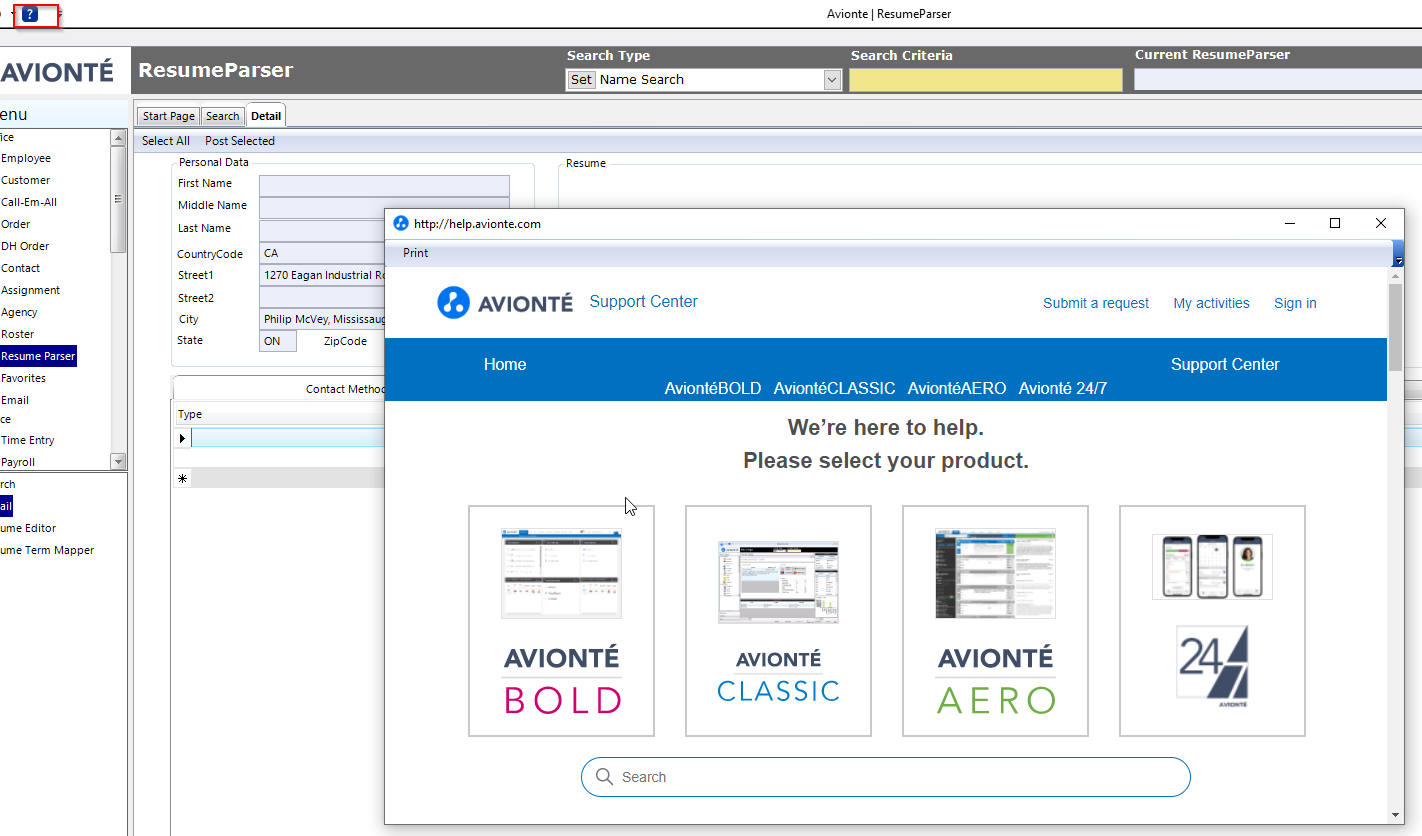Open the AviontéCLASSIC nav link

click(834, 389)
